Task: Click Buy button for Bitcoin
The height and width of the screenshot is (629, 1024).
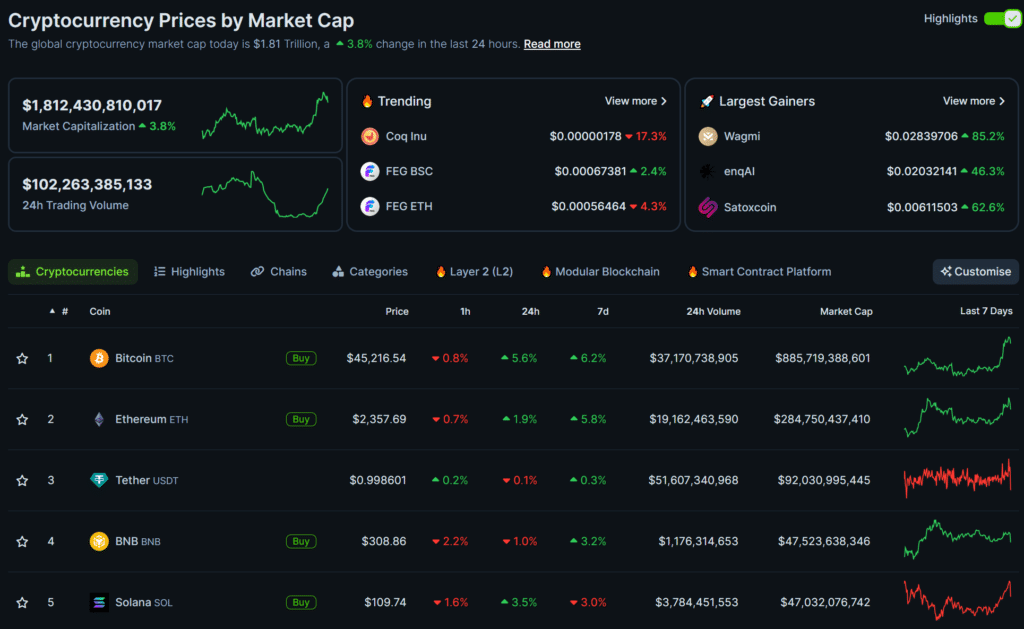Action: (301, 358)
